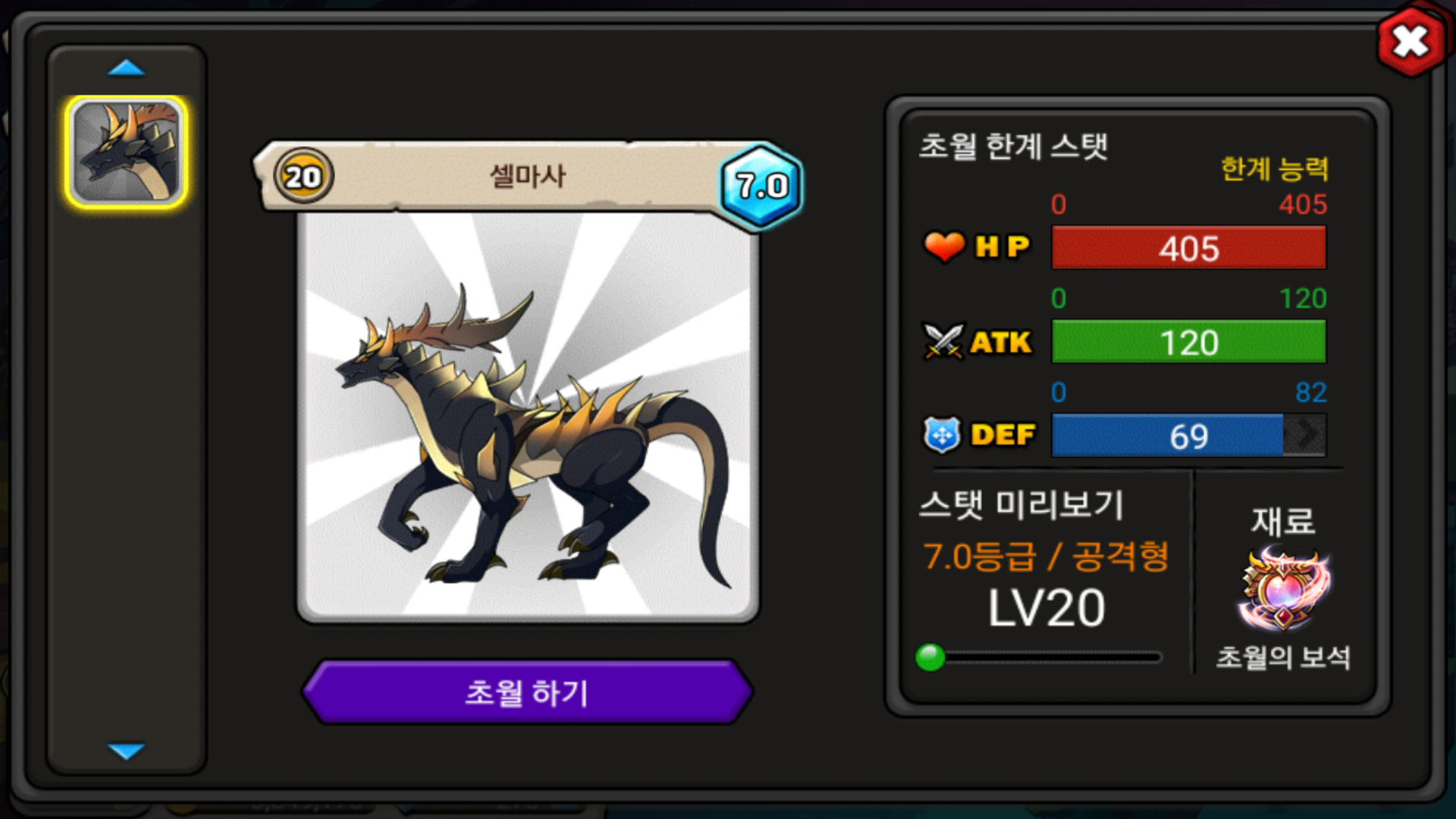
Task: Click the 7.0 grade hexagon badge
Action: point(761,186)
